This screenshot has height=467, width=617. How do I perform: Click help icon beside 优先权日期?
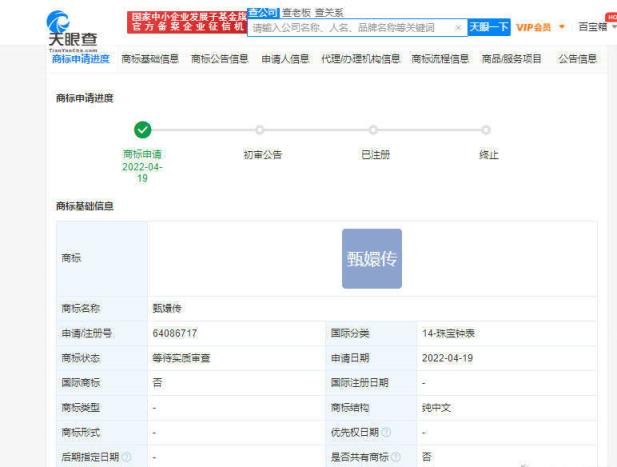[386, 432]
